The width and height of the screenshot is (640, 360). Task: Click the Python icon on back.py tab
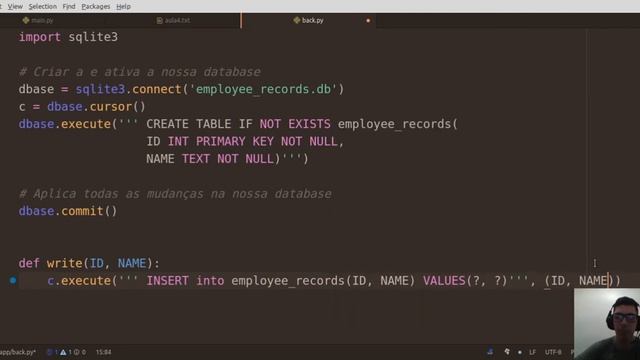pos(297,20)
